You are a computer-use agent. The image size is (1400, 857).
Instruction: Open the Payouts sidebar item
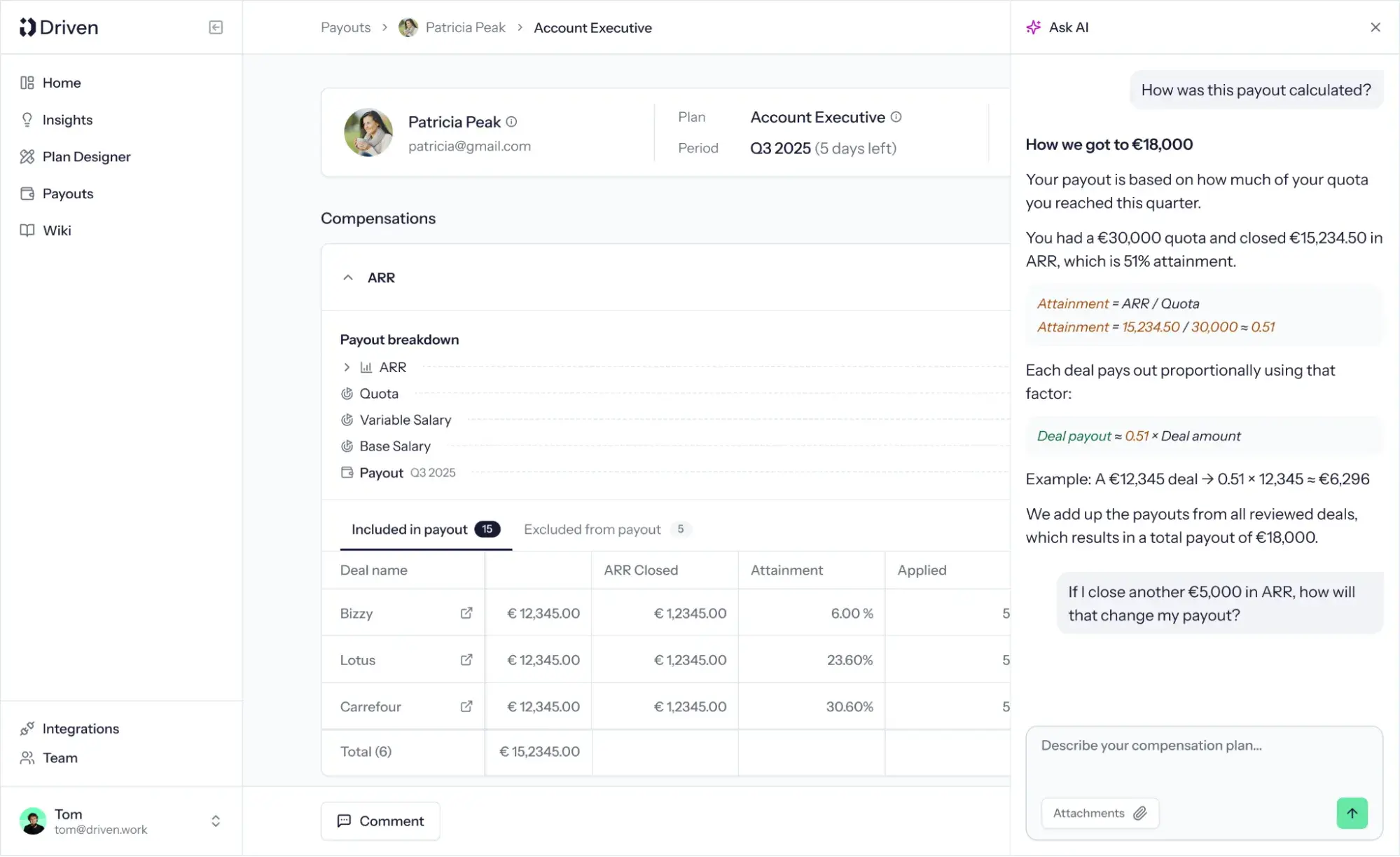click(67, 193)
